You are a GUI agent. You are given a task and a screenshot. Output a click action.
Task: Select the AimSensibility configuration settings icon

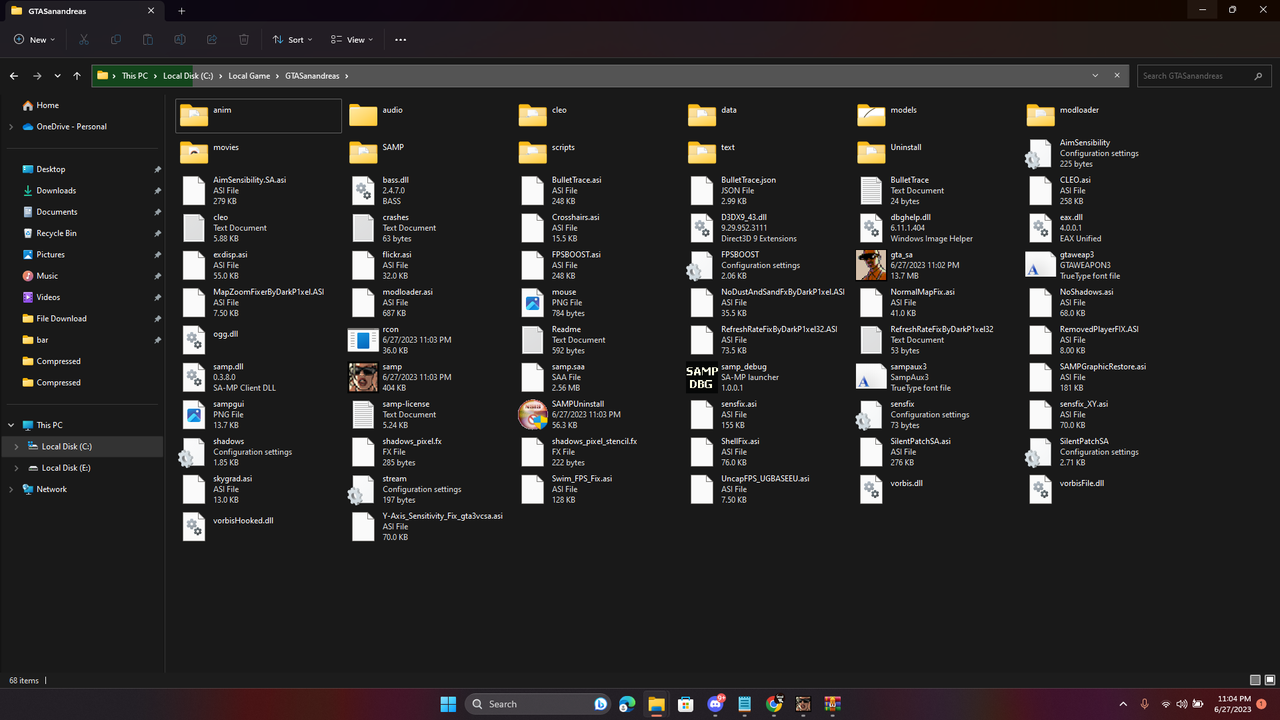click(x=1040, y=153)
